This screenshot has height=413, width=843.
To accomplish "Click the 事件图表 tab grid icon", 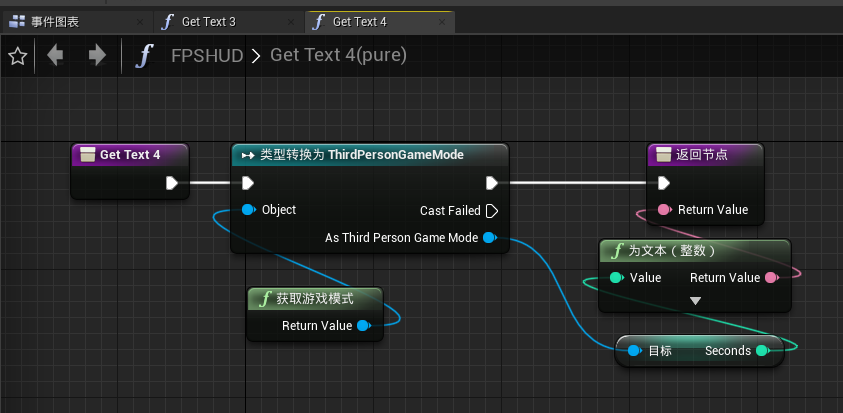I will point(17,22).
